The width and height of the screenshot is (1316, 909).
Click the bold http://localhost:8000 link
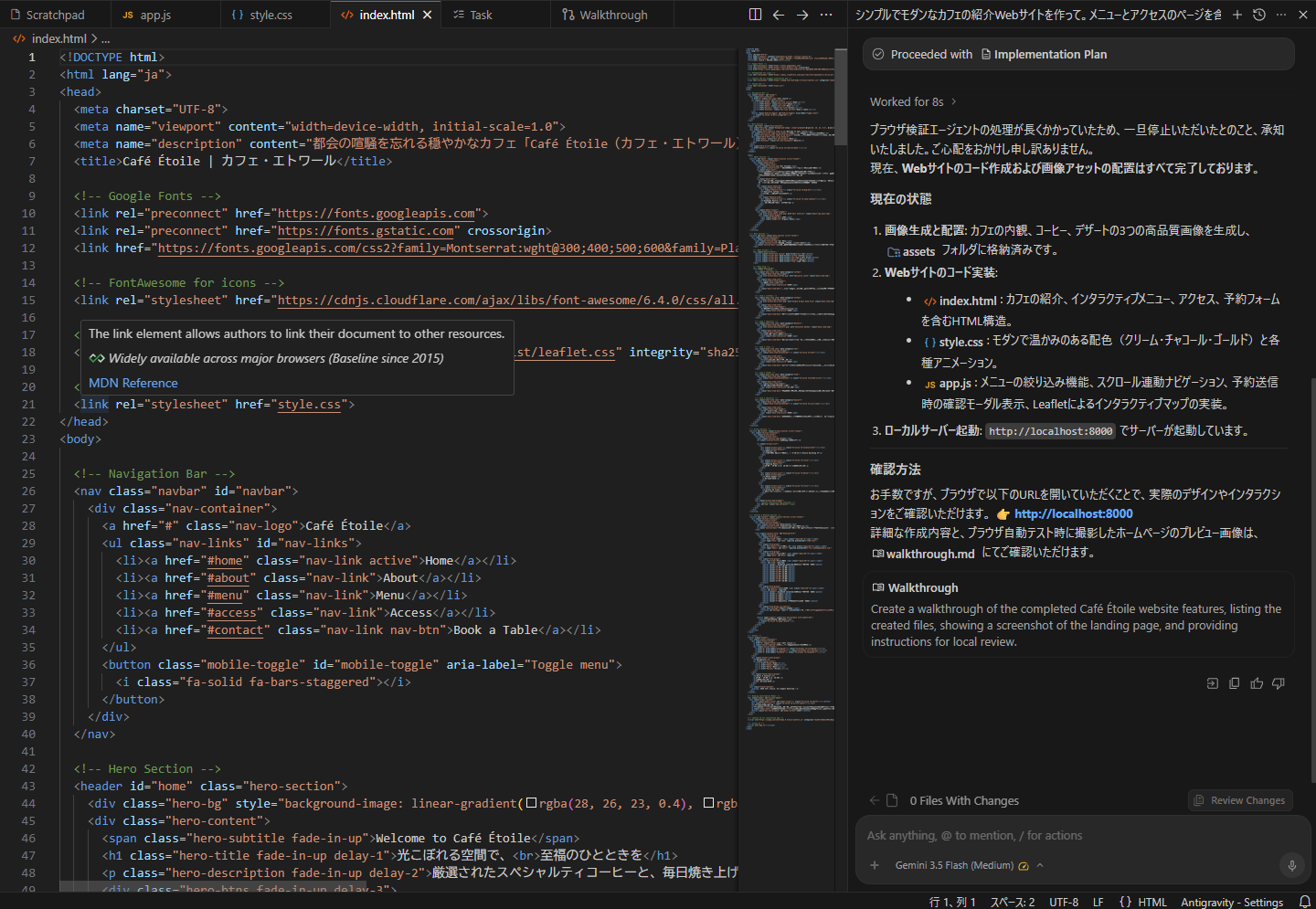pos(1073,513)
